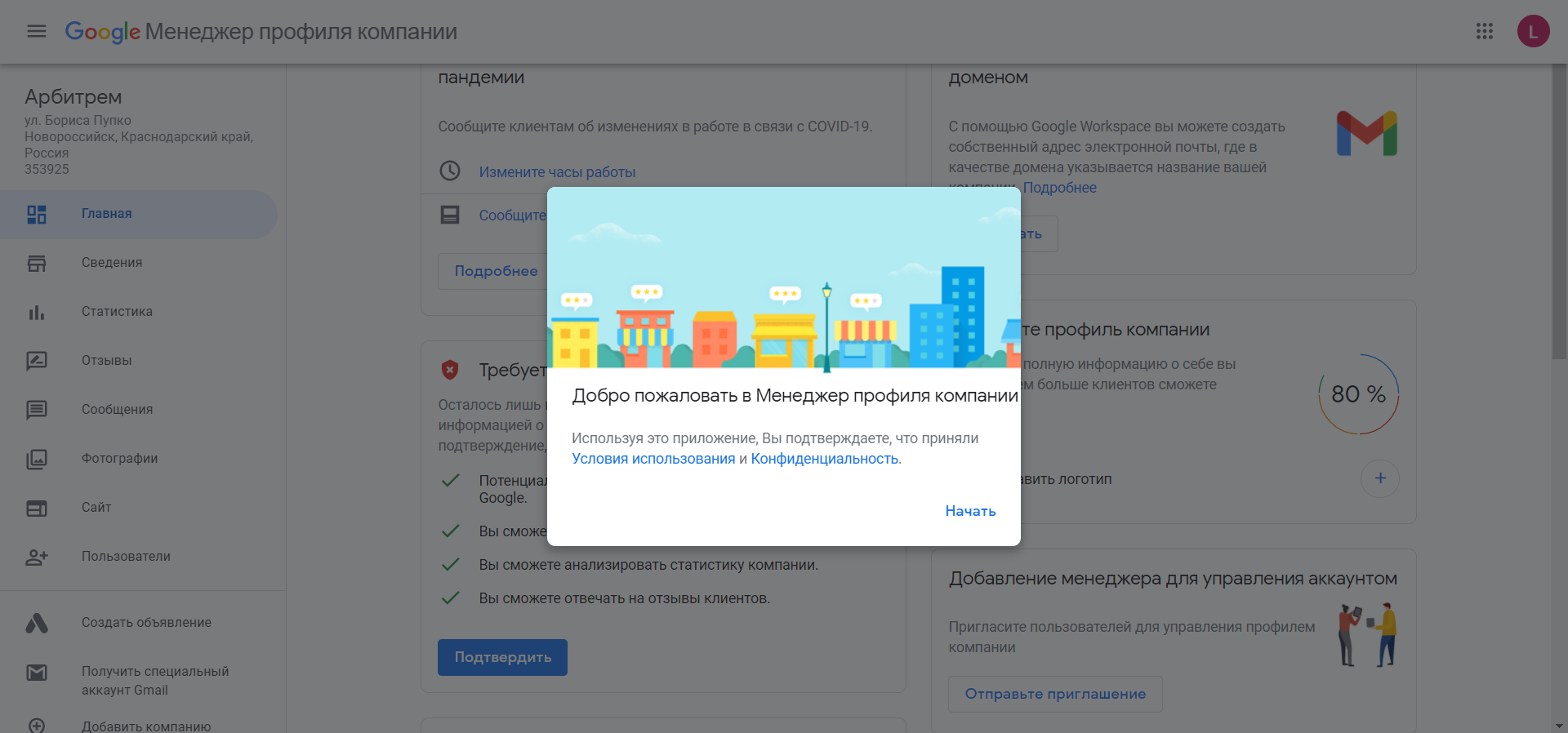This screenshot has width=1568, height=733.
Task: Click the red shield verification icon
Action: coord(450,370)
